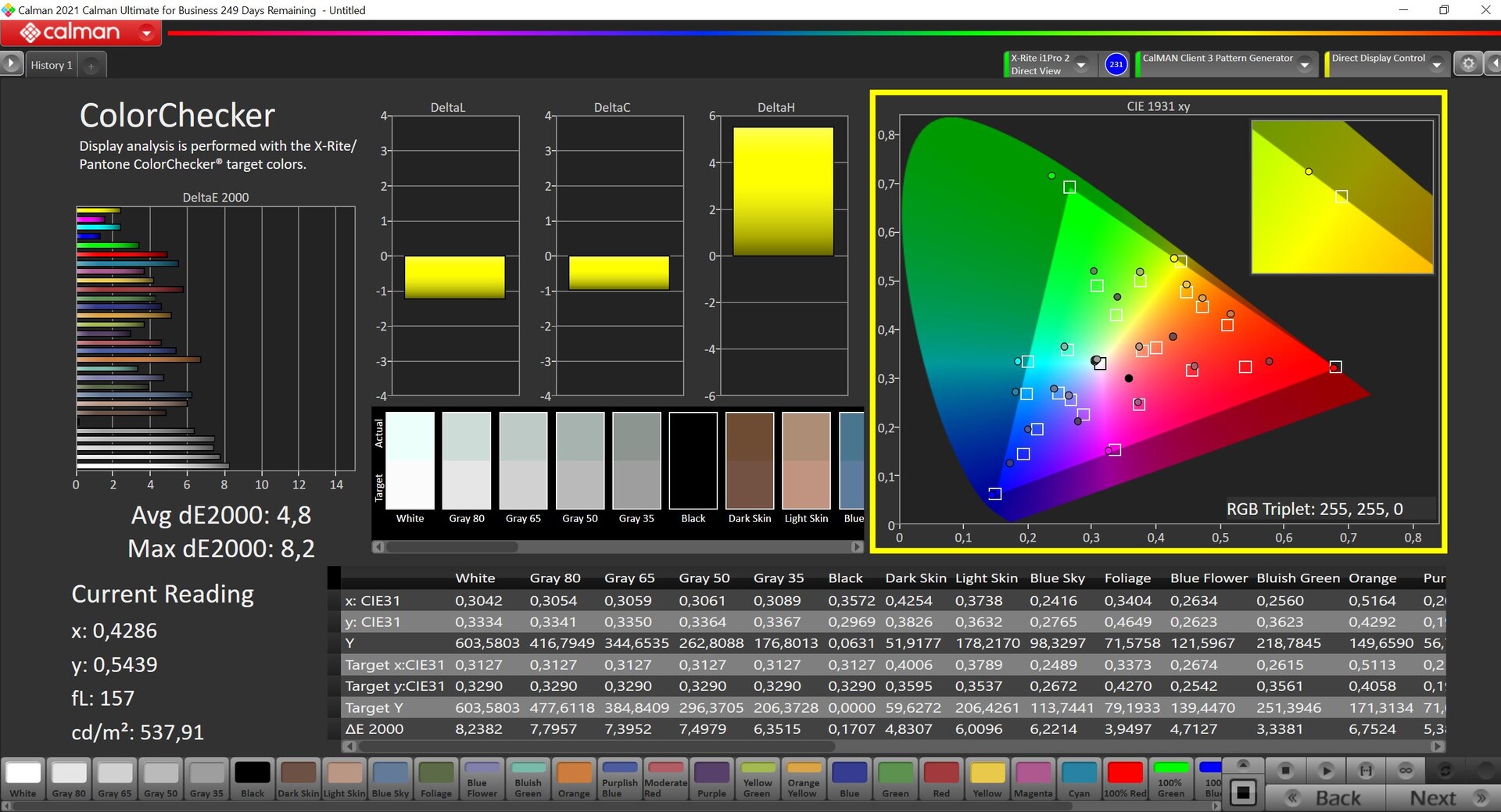Click the stop measurement button
Image resolution: width=1501 pixels, height=812 pixels.
(1285, 771)
